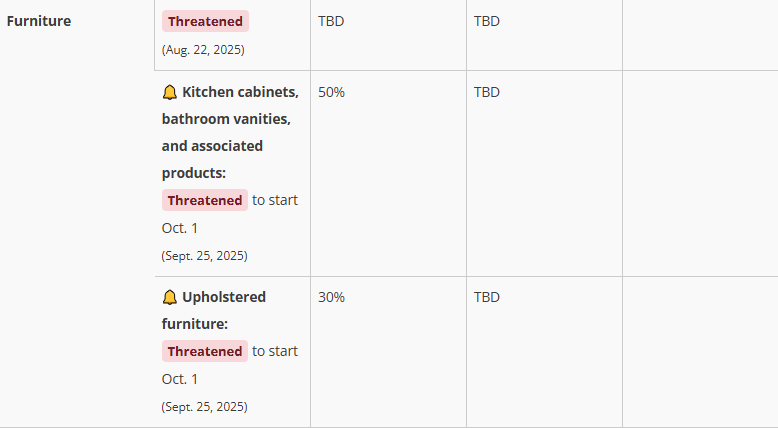Screen dimensions: 778x428
Task: Click the 50% tariff rate cell
Action: [x=331, y=92]
